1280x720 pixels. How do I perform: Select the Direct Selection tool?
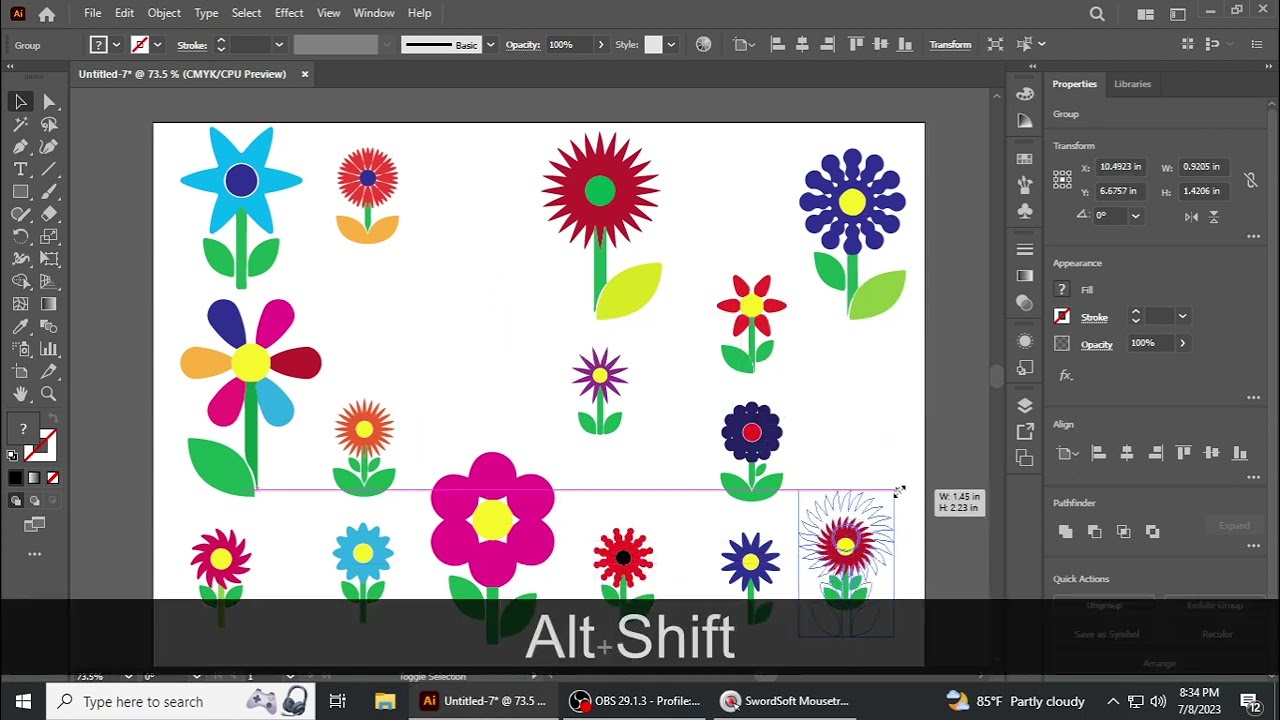pyautogui.click(x=49, y=102)
